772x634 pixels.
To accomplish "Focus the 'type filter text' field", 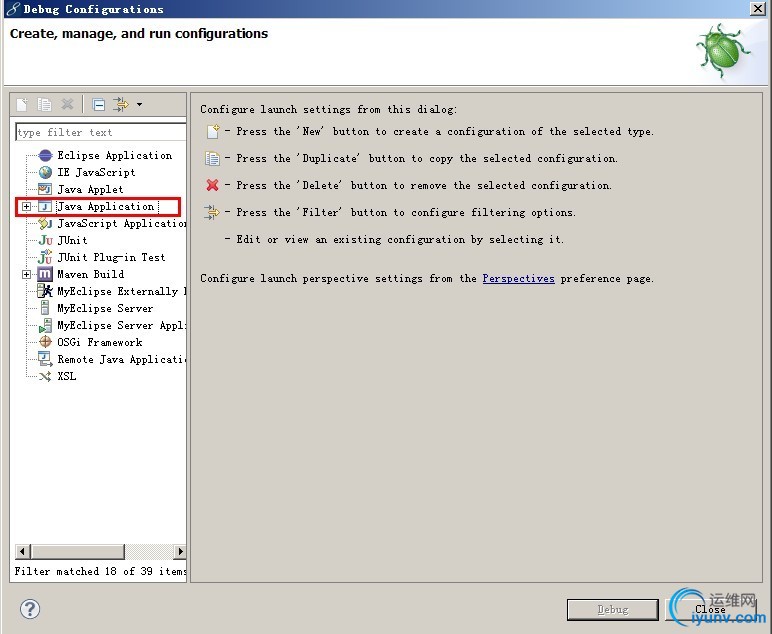I will click(x=101, y=132).
